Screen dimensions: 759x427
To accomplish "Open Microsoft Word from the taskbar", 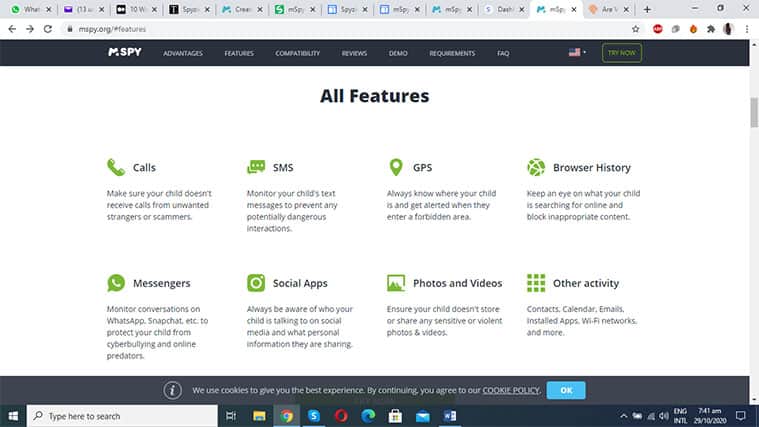I will coord(449,415).
